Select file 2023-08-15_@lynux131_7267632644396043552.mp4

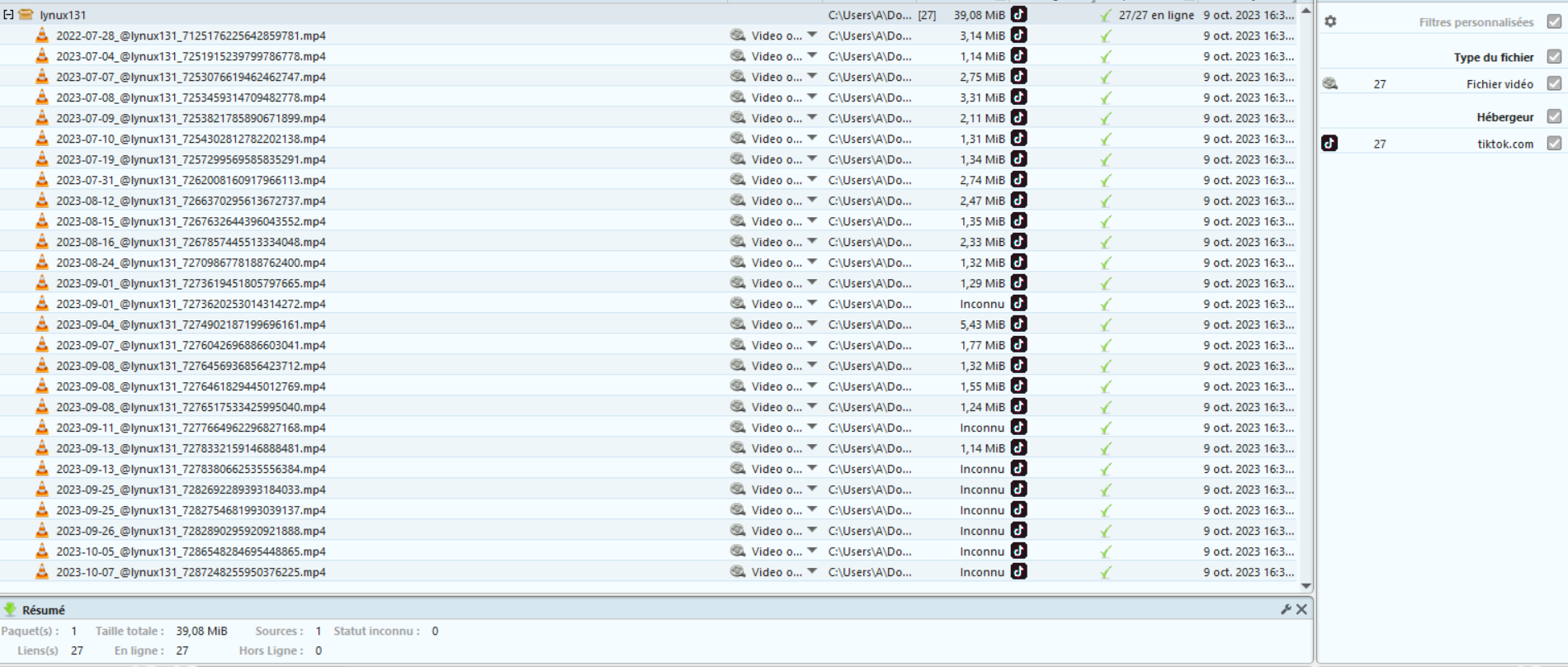pos(191,221)
